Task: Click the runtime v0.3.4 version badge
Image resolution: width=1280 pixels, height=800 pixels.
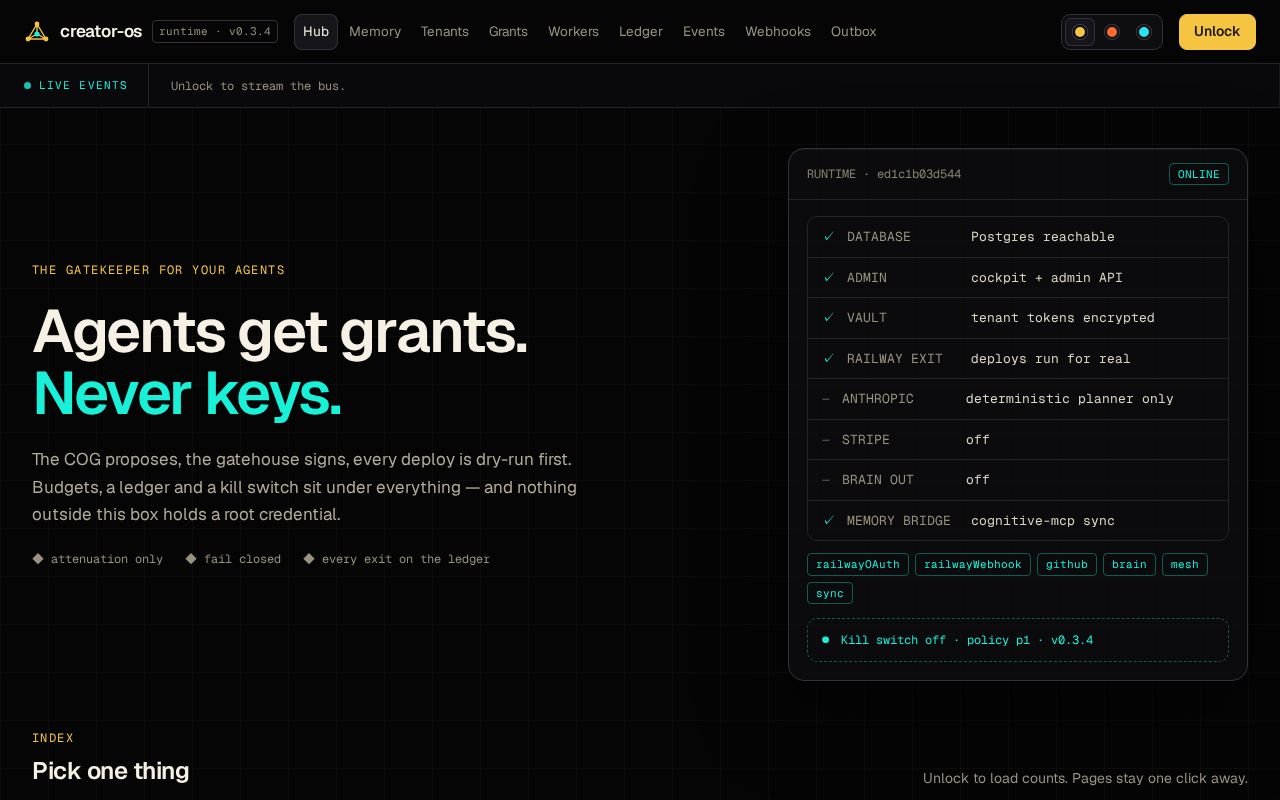Action: (215, 32)
